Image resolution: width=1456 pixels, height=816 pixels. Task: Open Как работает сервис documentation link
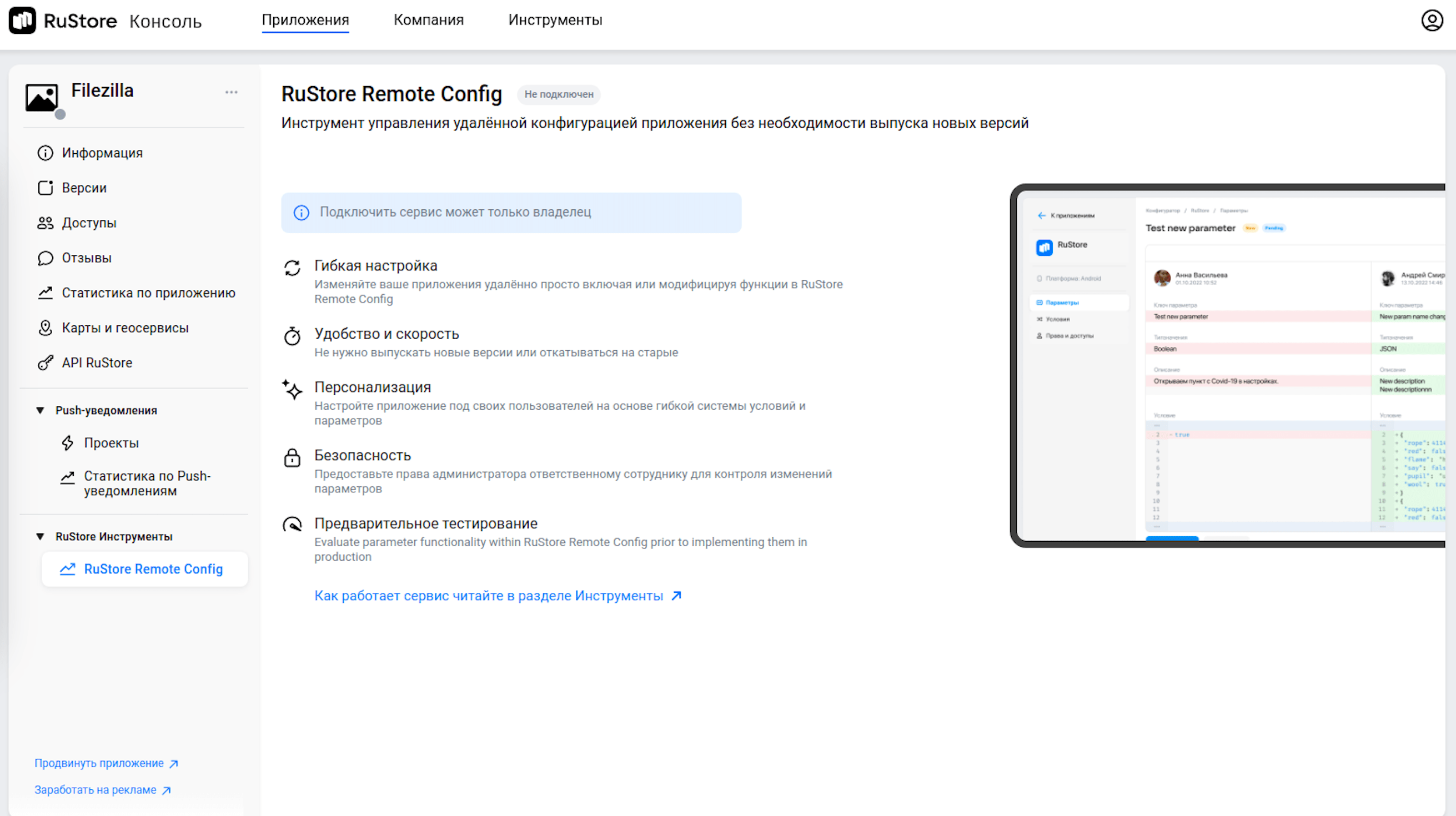click(498, 596)
